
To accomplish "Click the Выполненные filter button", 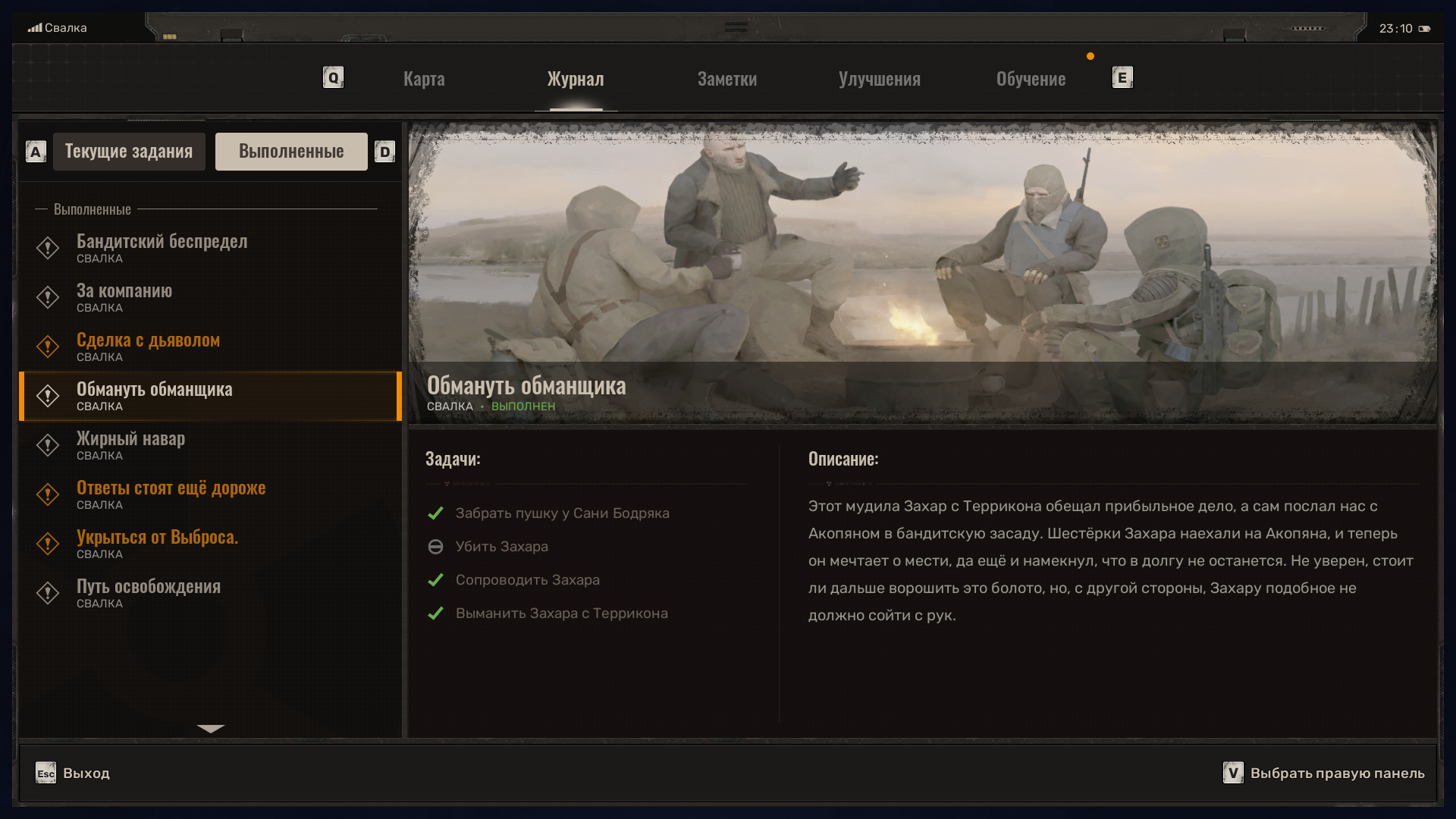I will [x=291, y=152].
